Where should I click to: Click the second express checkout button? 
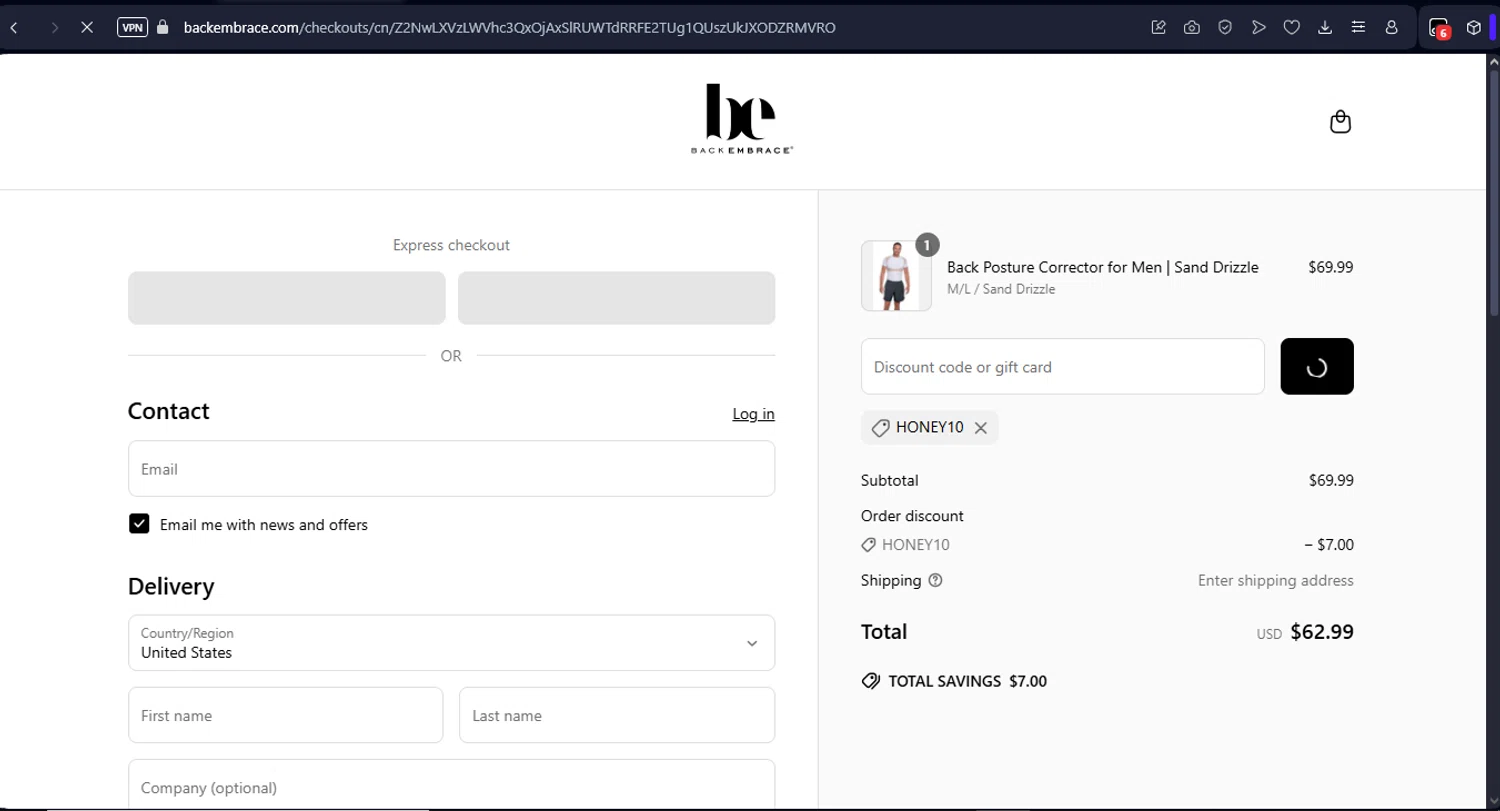click(x=616, y=298)
